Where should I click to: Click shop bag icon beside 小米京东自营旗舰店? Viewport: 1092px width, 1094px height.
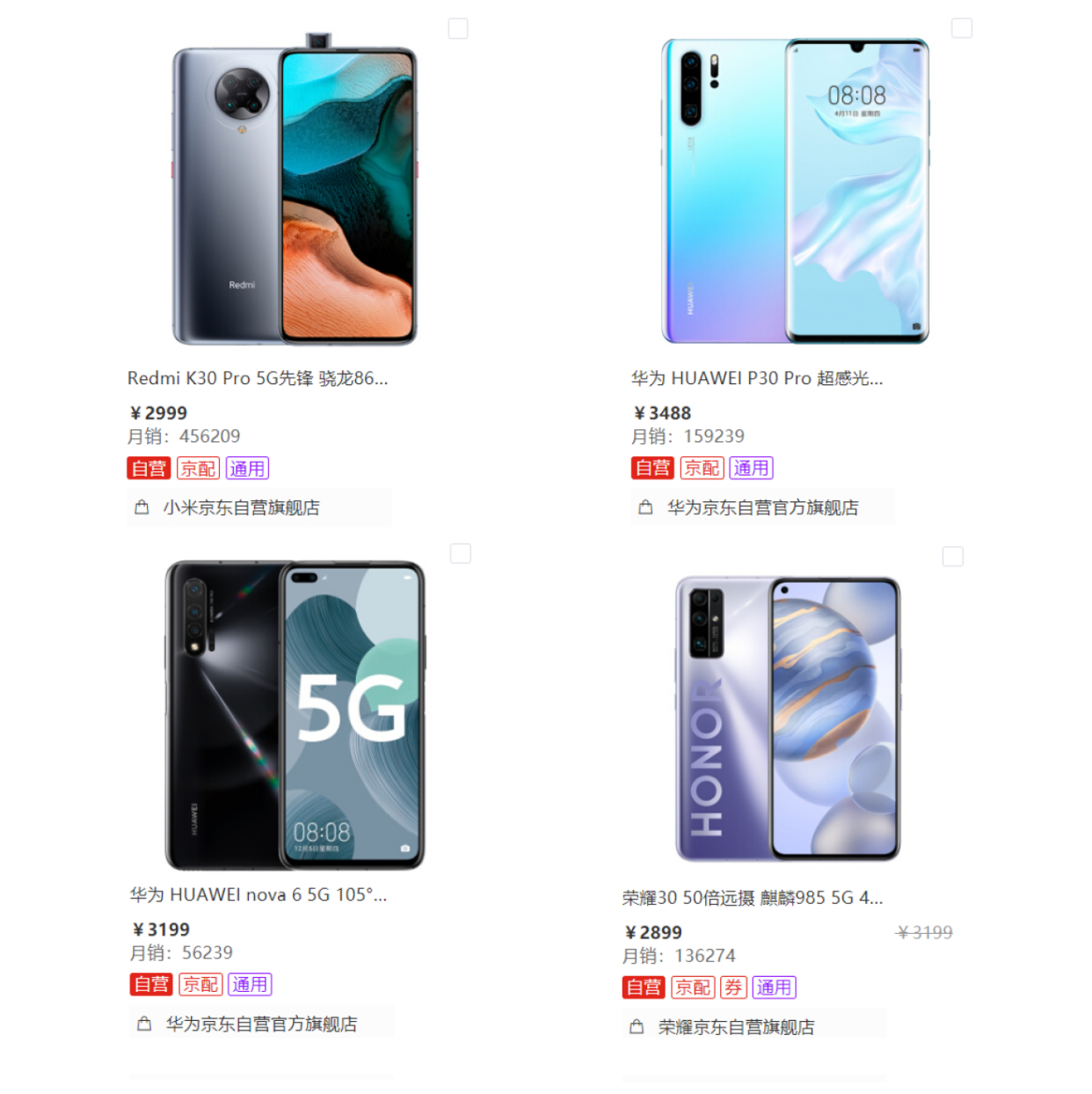(x=142, y=507)
